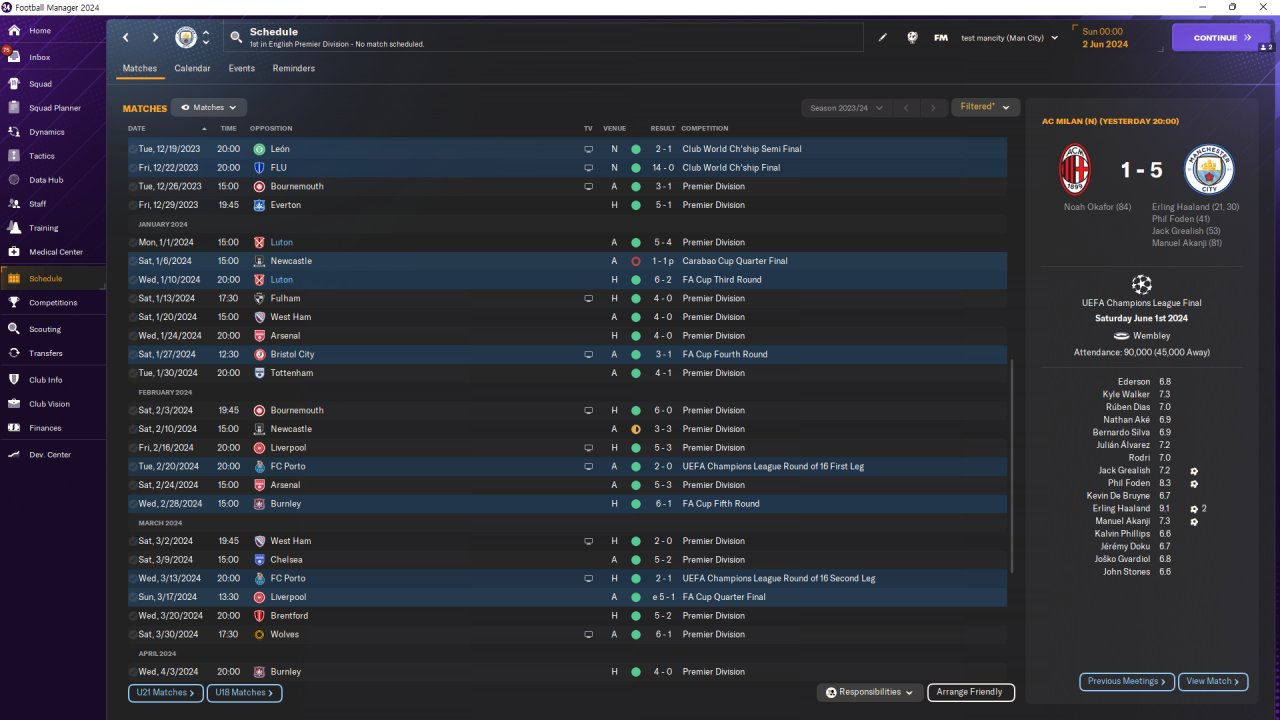This screenshot has width=1280, height=720.
Task: Click the search magnifier icon
Action: click(236, 38)
